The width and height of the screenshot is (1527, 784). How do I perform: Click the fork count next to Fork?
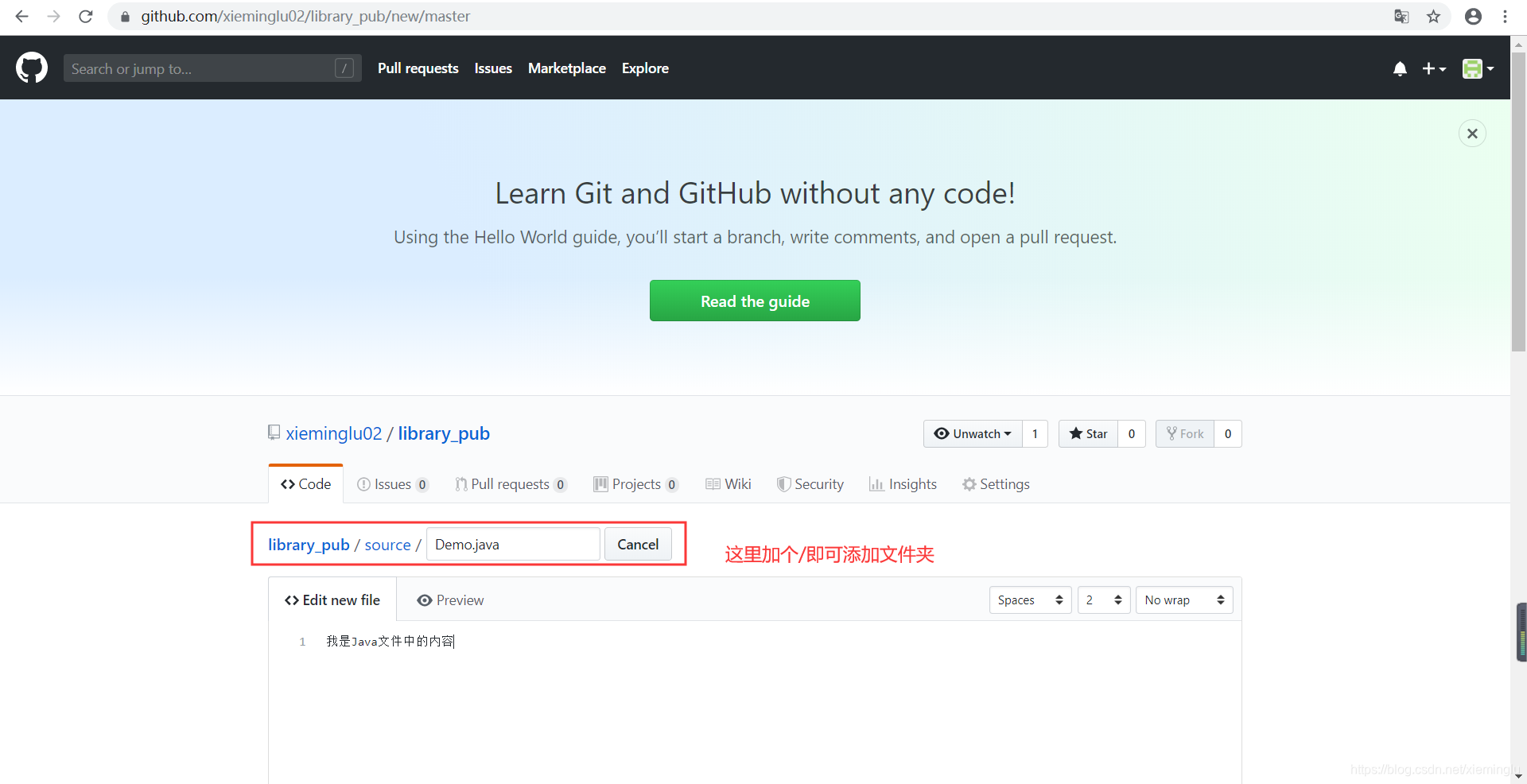tap(1228, 433)
